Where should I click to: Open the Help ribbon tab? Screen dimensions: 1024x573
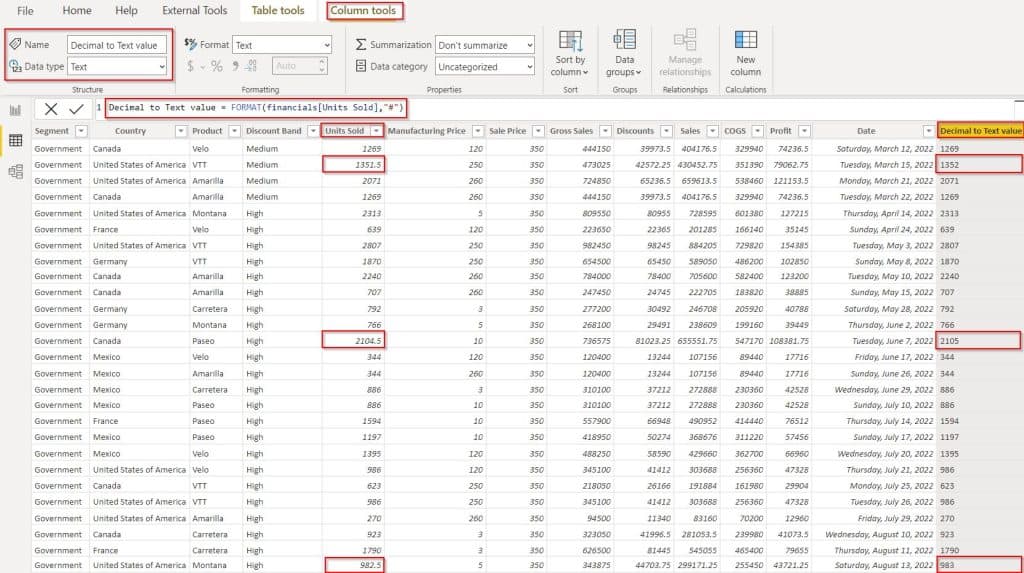coord(126,10)
